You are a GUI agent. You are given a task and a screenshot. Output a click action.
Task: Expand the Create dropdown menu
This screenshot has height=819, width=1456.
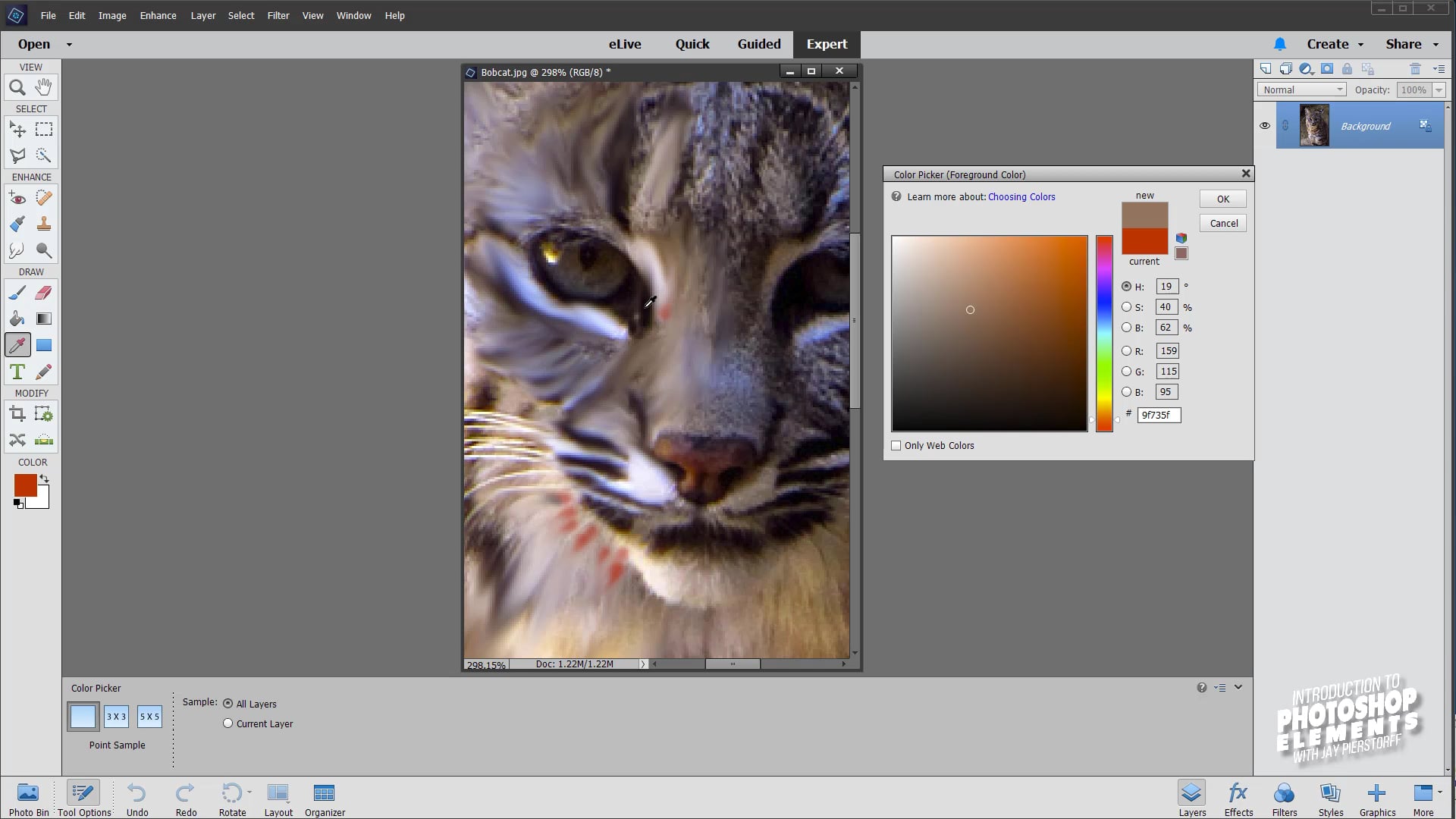(x=1335, y=44)
